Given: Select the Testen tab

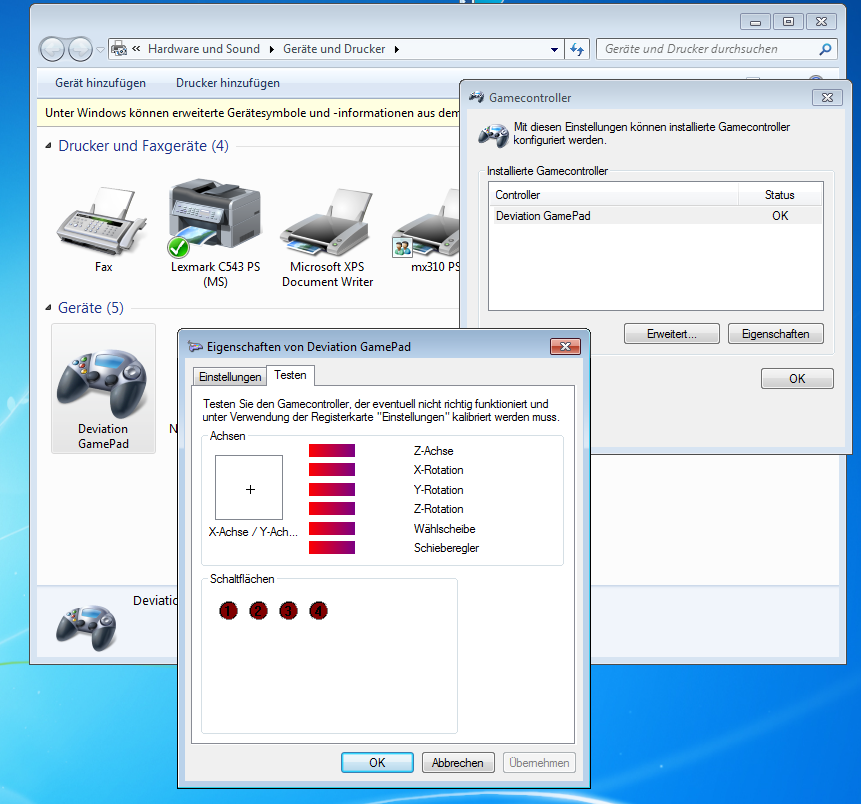Looking at the screenshot, I should click(290, 375).
